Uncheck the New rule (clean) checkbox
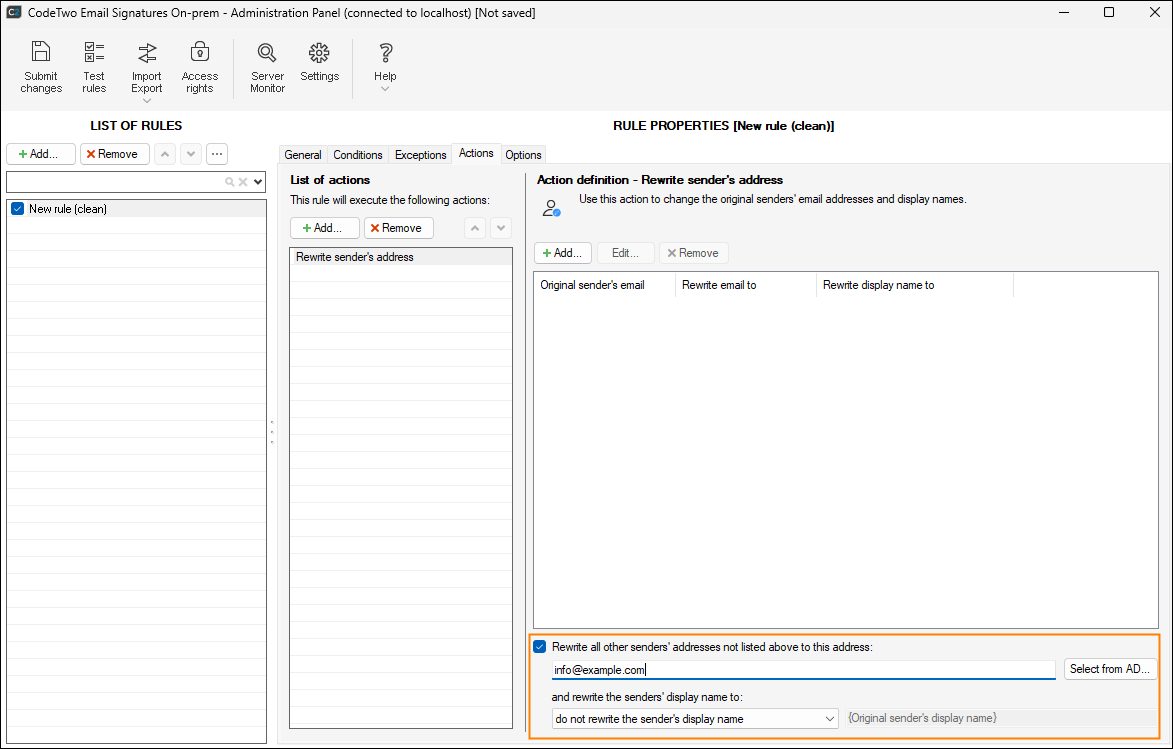Viewport: 1173px width, 749px height. coord(17,209)
